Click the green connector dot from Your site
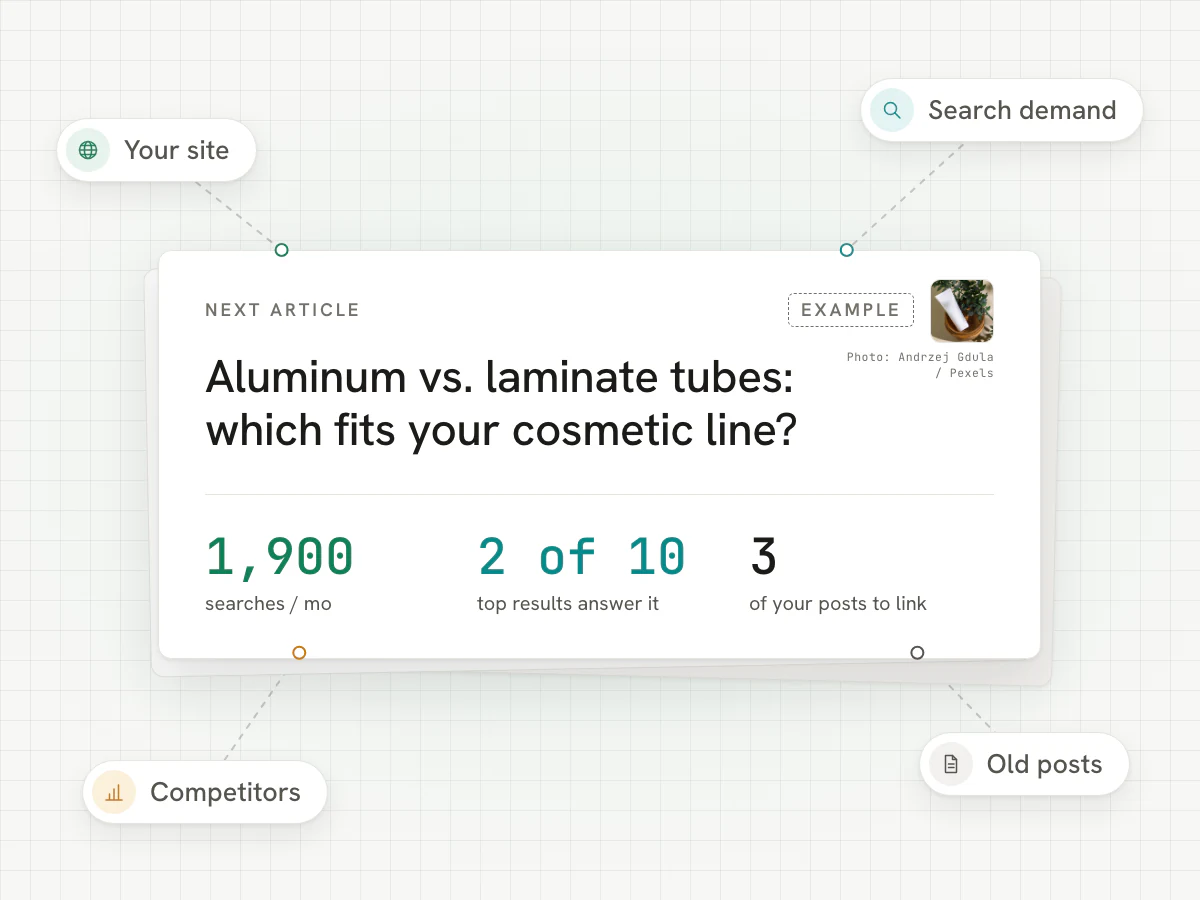 [x=282, y=250]
